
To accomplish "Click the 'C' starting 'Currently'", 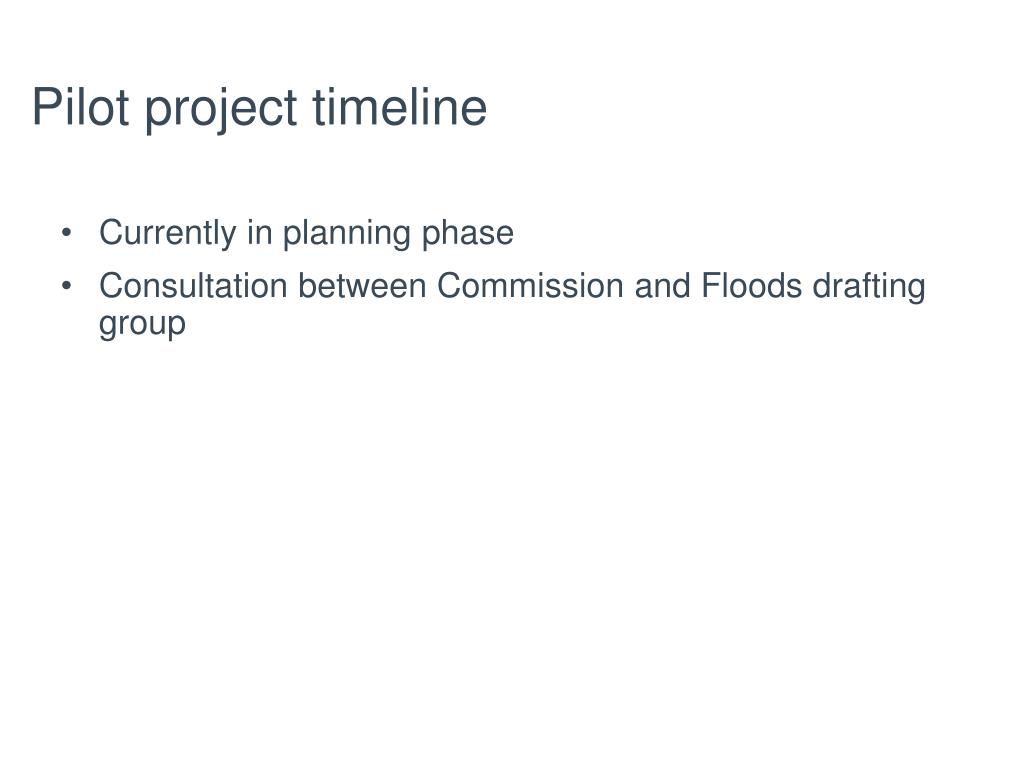I will (x=110, y=232).
